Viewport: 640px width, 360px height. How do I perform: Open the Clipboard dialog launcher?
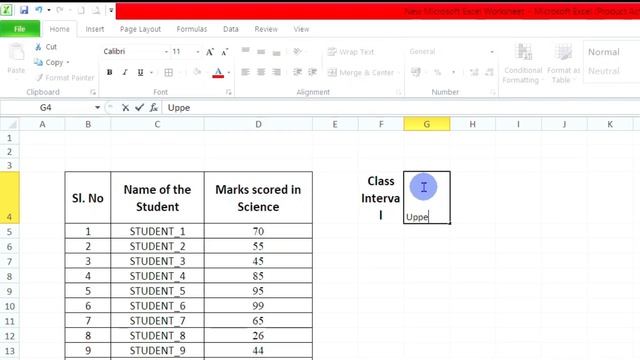(x=93, y=93)
